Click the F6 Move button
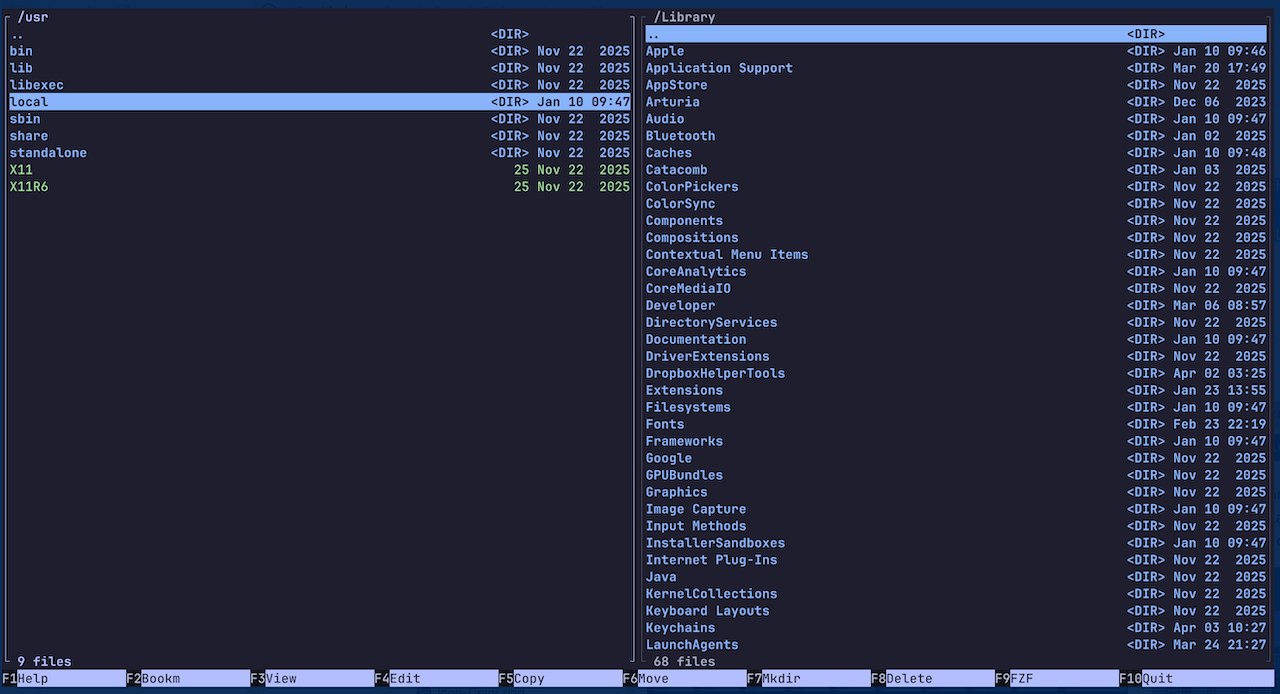 coord(684,678)
